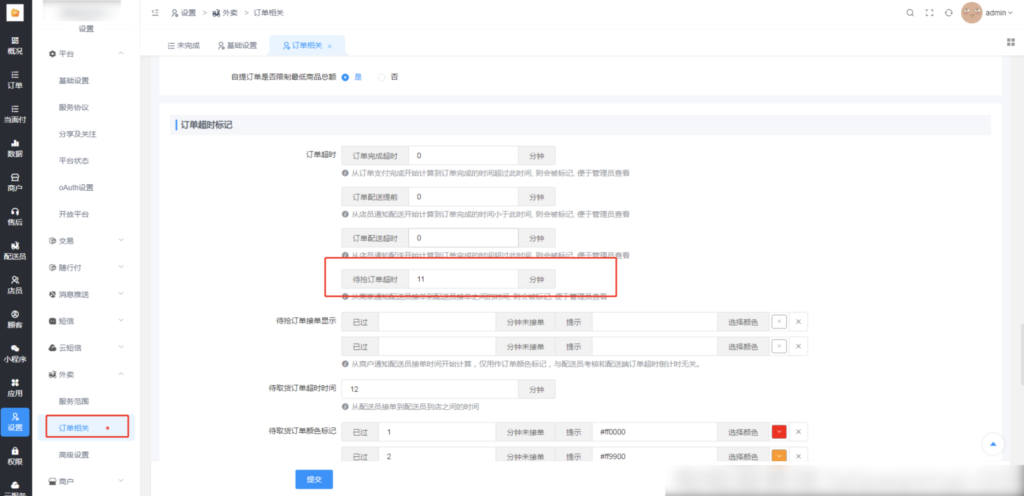Screen dimensions: 1024x496
Task: Go to 订单 in the dark navigation bar
Action: pos(15,79)
